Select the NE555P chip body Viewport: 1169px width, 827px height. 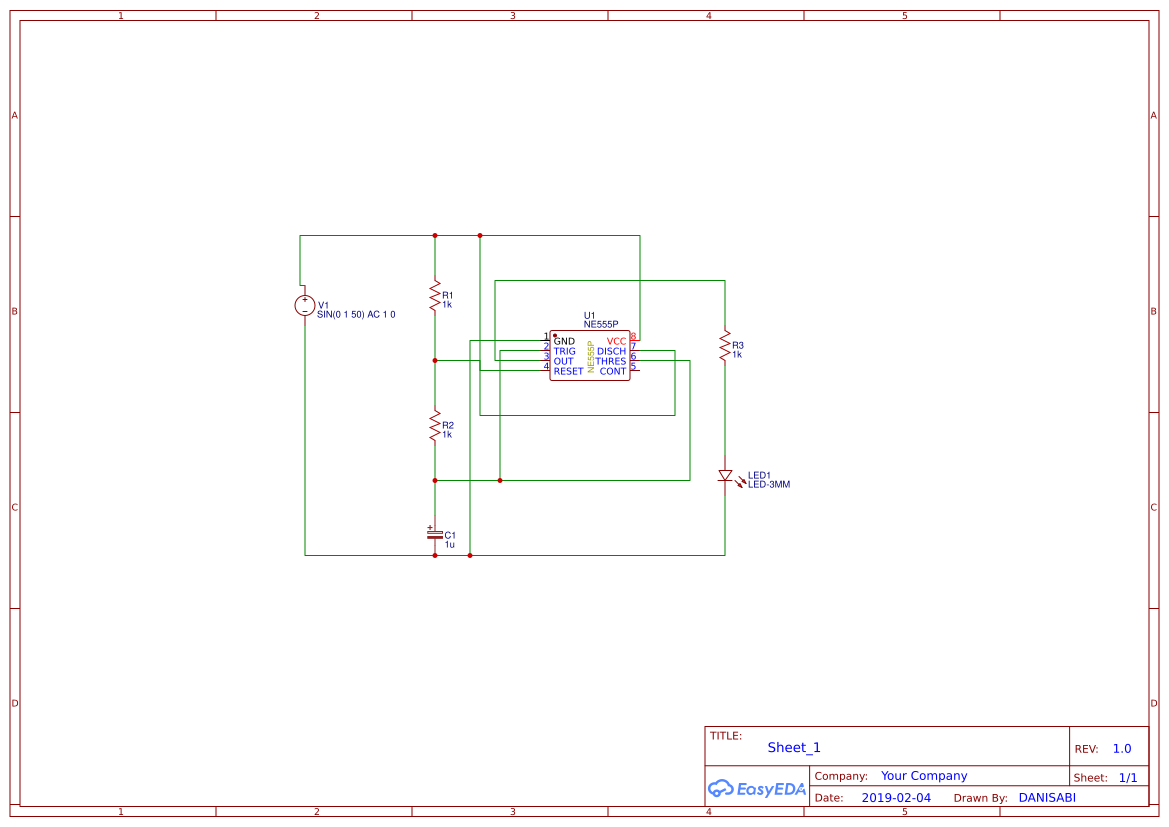tap(590, 356)
